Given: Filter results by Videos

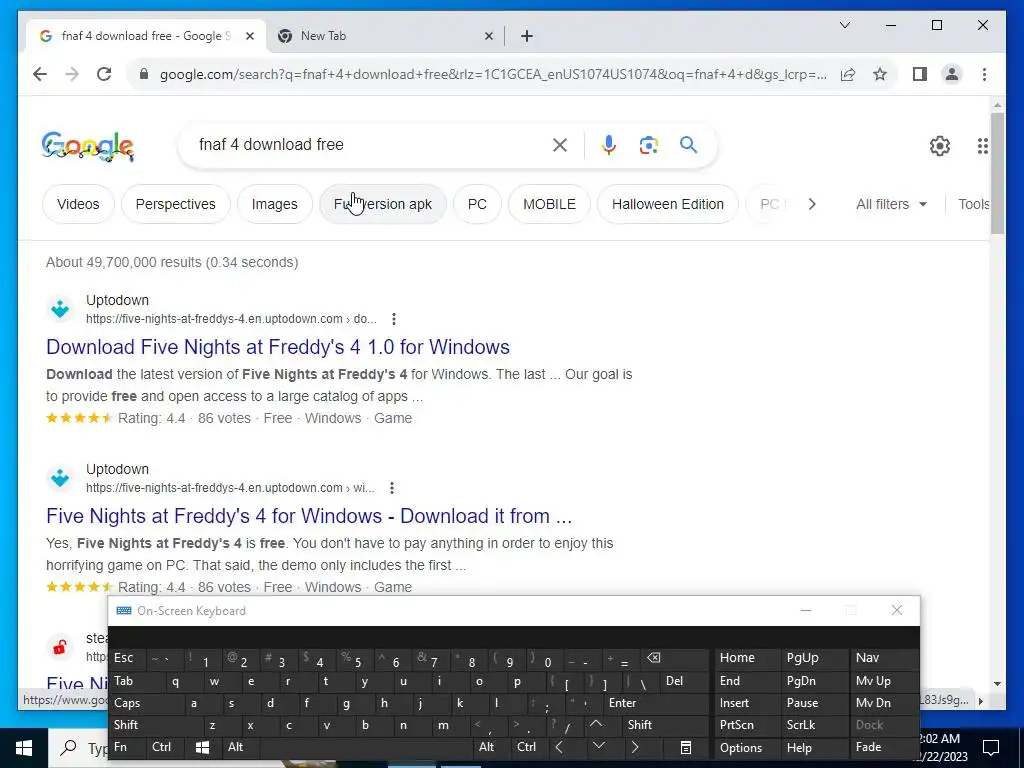Looking at the screenshot, I should (x=78, y=204).
